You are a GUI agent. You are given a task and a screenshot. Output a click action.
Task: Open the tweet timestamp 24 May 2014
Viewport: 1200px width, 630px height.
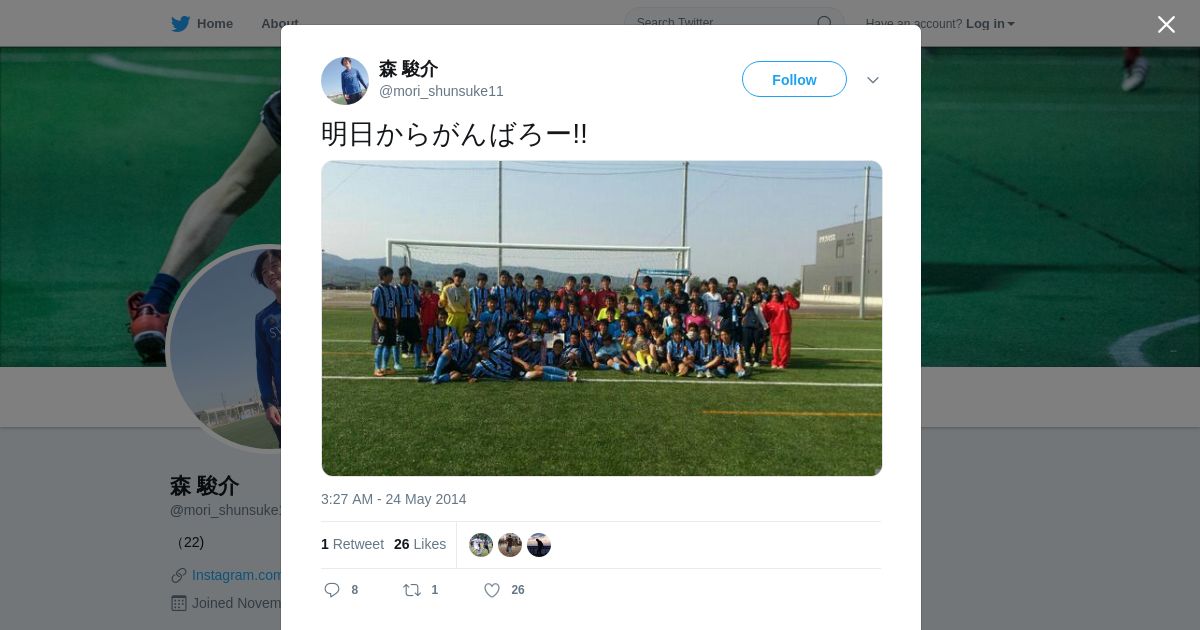coord(393,499)
